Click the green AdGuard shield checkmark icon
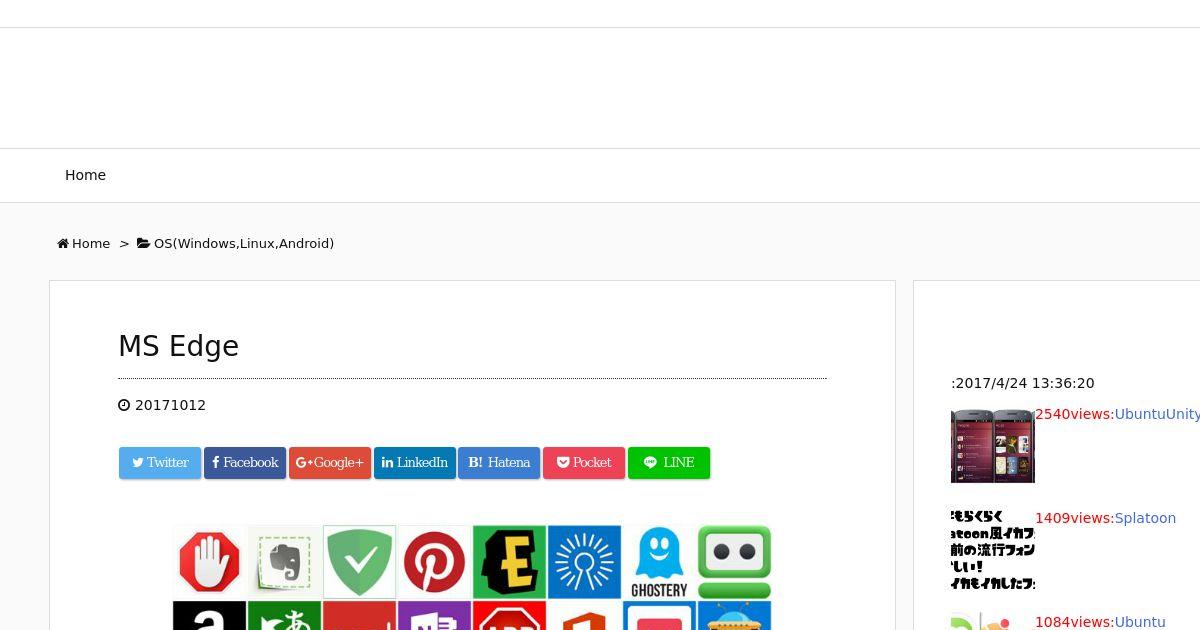Image resolution: width=1200 pixels, height=630 pixels. [360, 562]
